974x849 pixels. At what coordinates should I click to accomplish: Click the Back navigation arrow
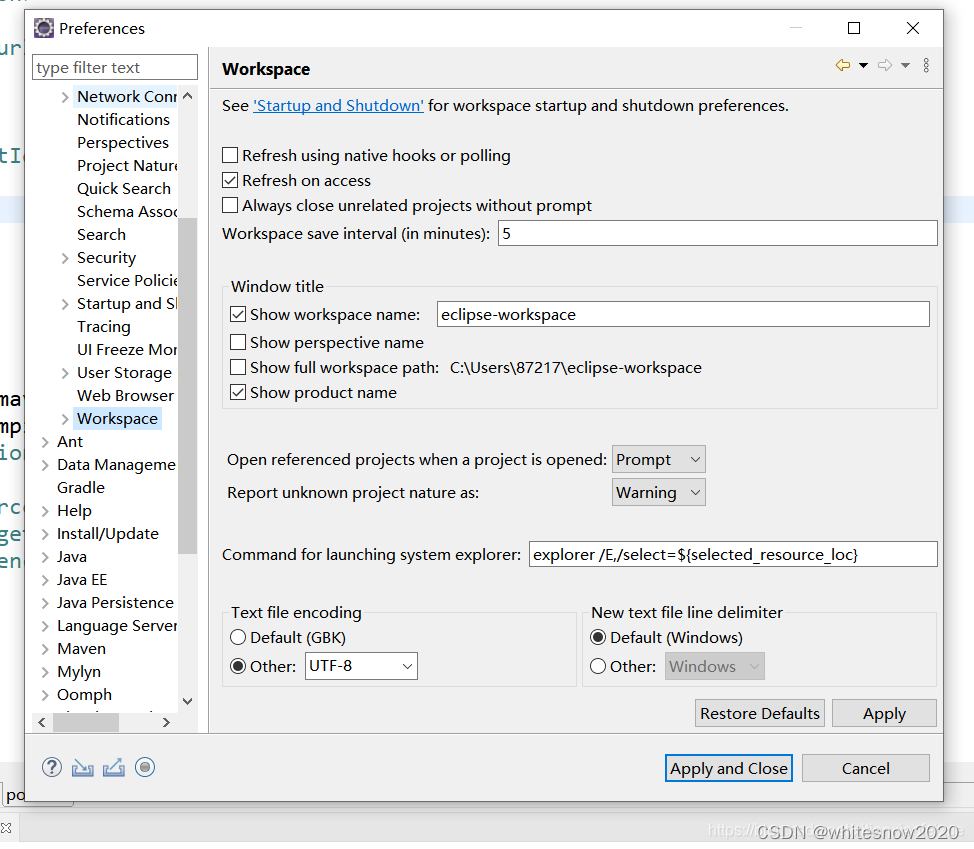point(841,64)
